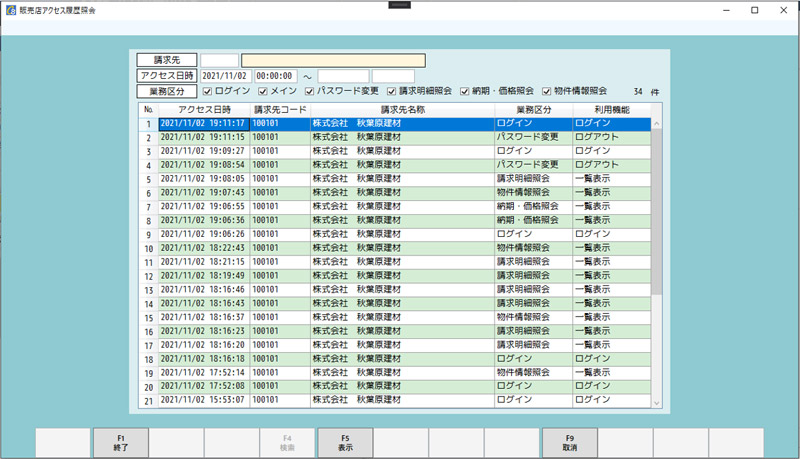Select the row with 2021/11/02 19:07:43

395,192
